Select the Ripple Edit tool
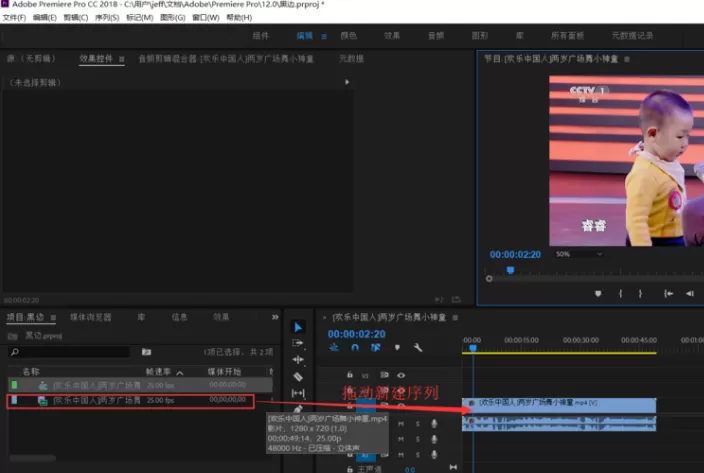Screen dimensions: 704x473 pyautogui.click(x=298, y=360)
